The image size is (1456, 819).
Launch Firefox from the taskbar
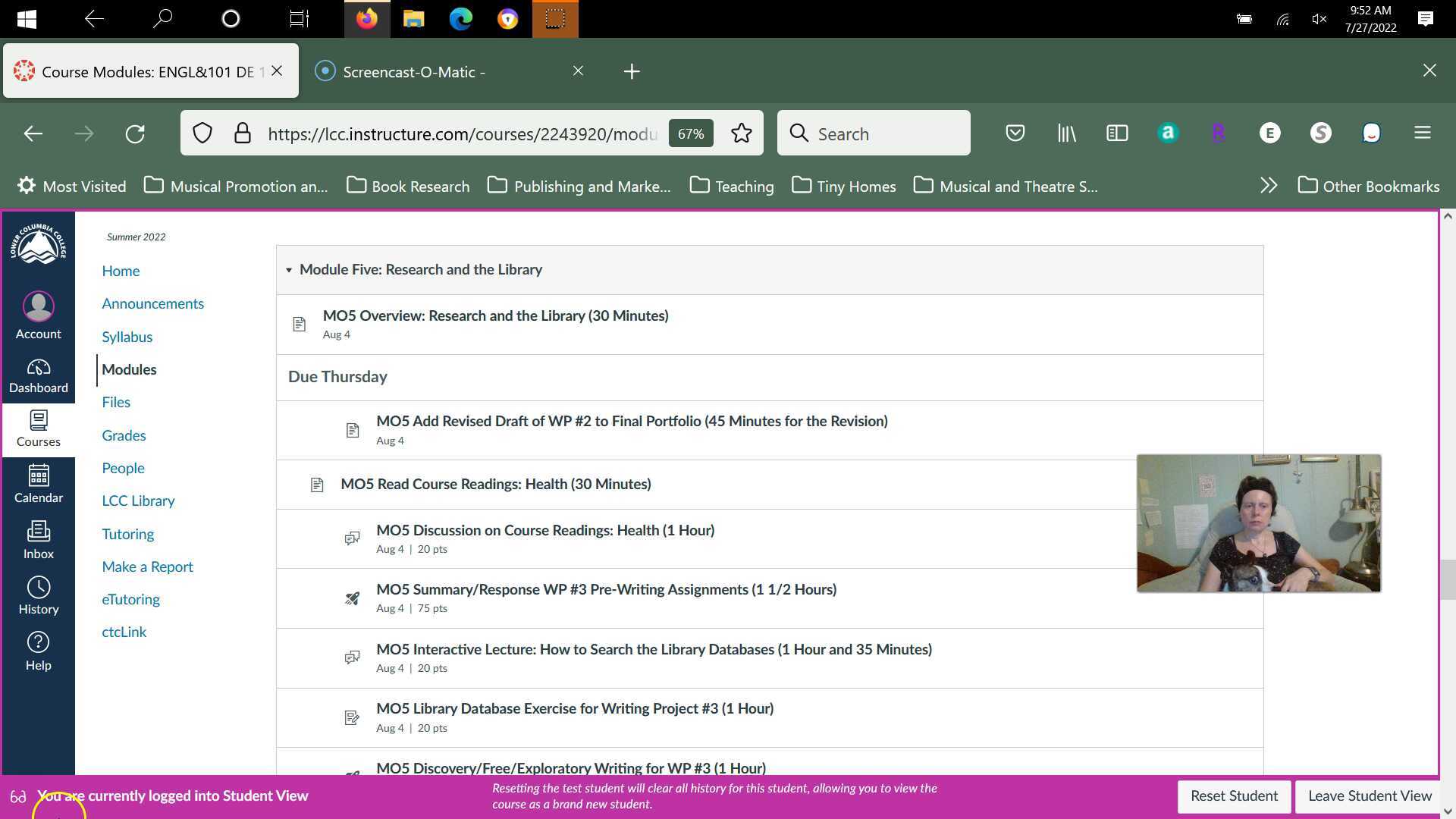(367, 19)
